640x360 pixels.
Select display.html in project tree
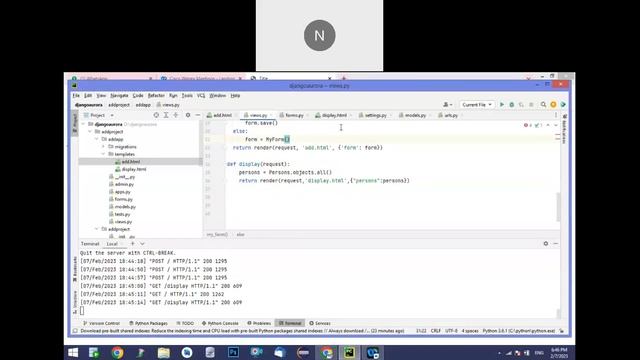point(133,169)
